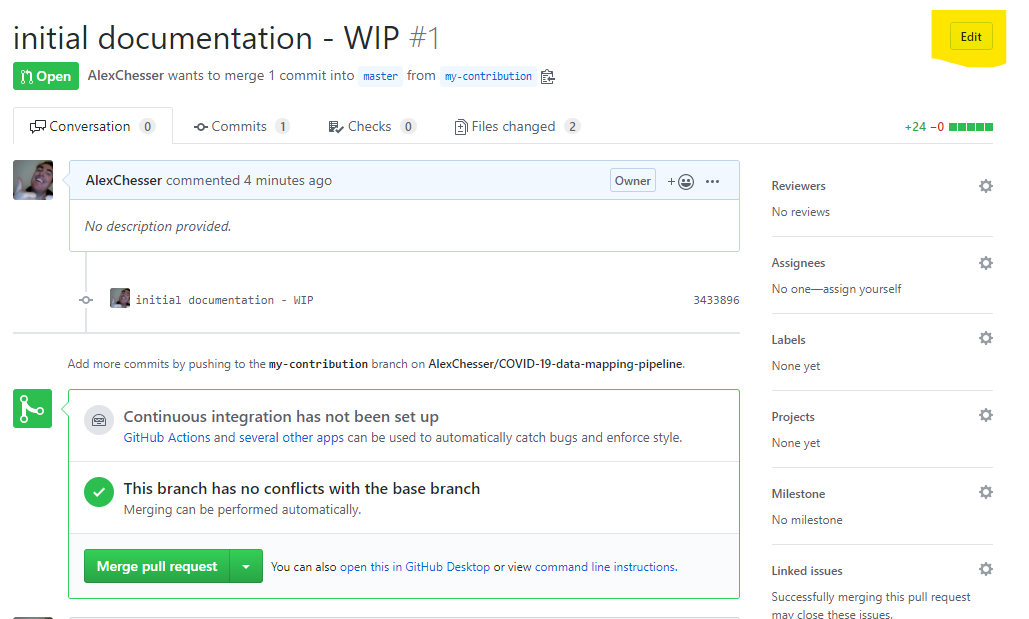Click the AlexChesser username in the comment header

(123, 180)
